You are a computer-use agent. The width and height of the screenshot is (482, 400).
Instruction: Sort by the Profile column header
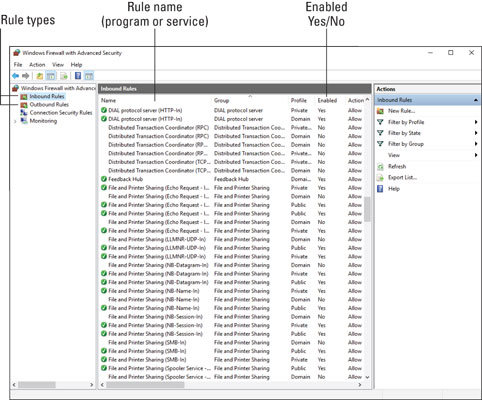point(298,100)
